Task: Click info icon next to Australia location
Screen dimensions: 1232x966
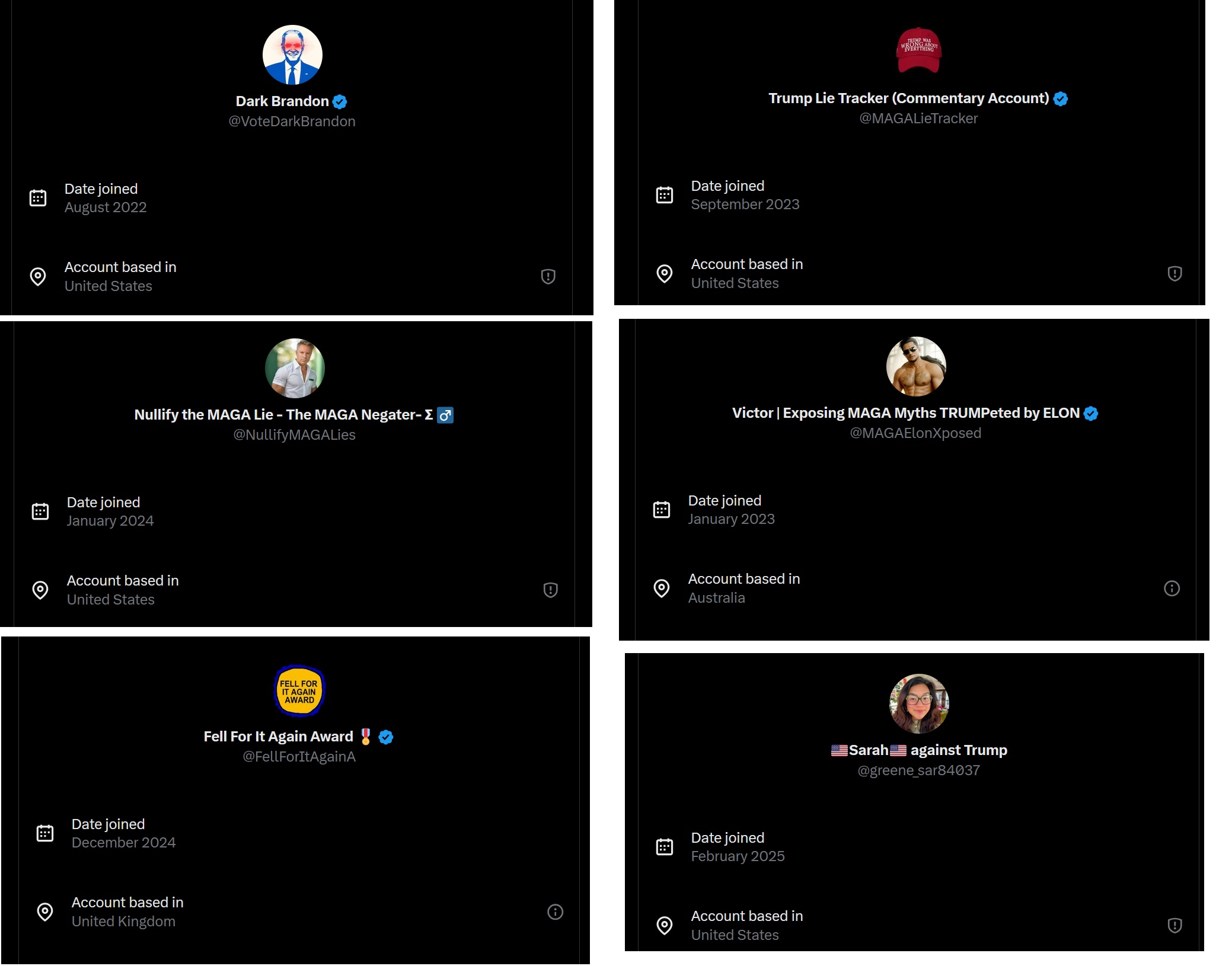Action: 1172,588
